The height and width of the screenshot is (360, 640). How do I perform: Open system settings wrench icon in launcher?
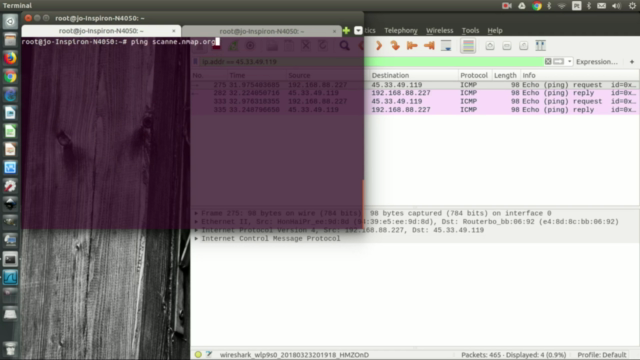[x=10, y=186]
